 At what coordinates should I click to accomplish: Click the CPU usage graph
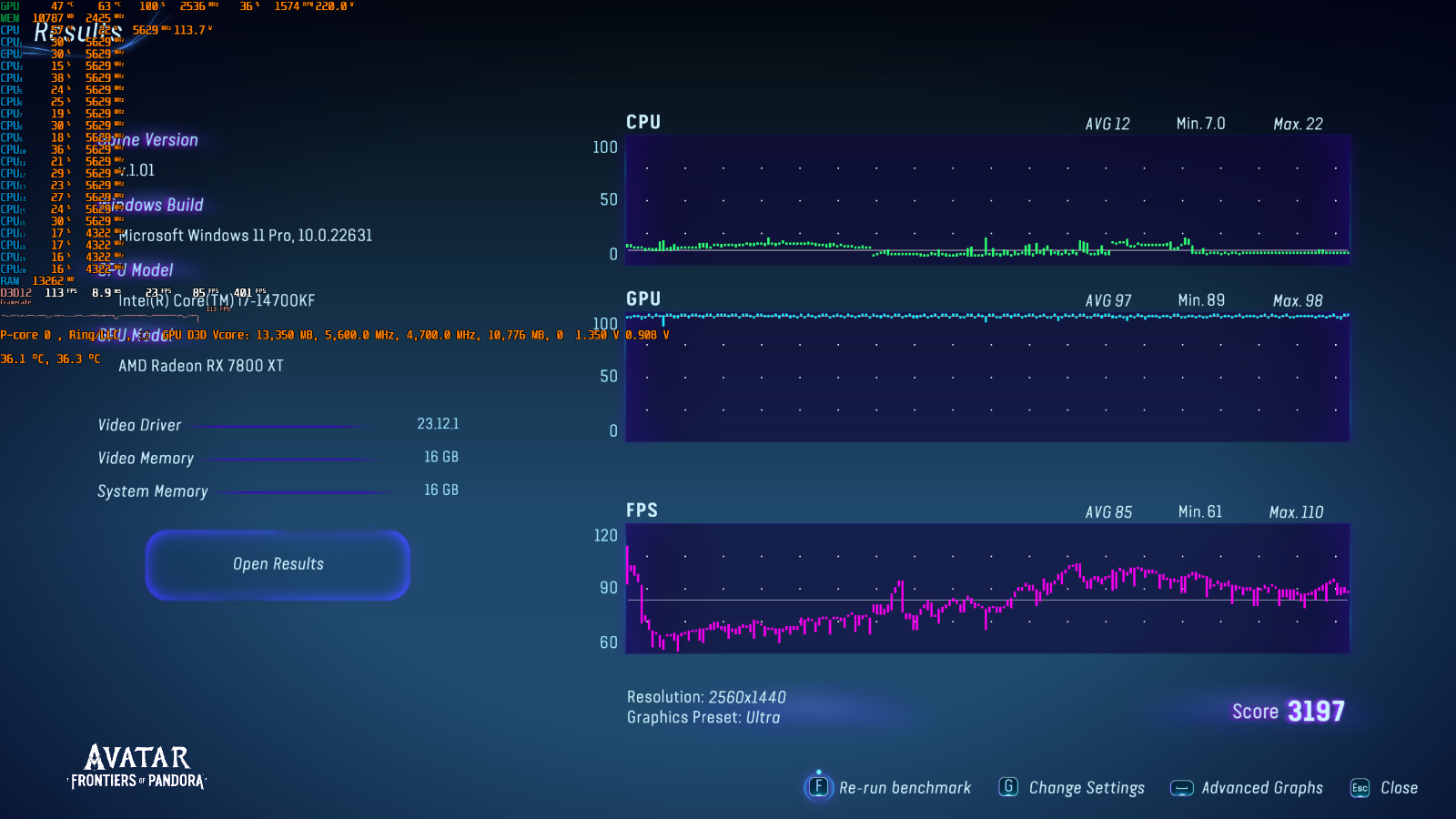pos(987,200)
